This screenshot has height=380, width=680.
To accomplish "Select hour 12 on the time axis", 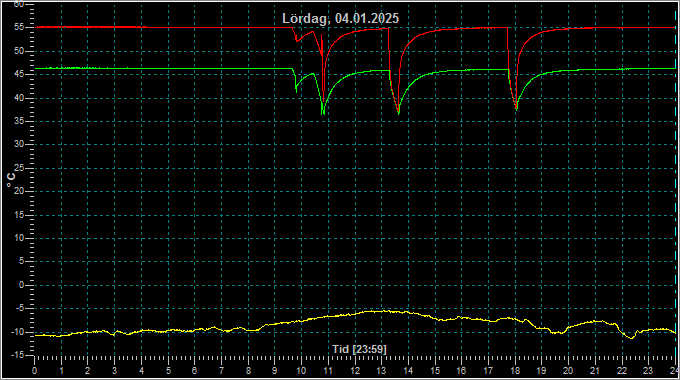I will coord(355,371).
